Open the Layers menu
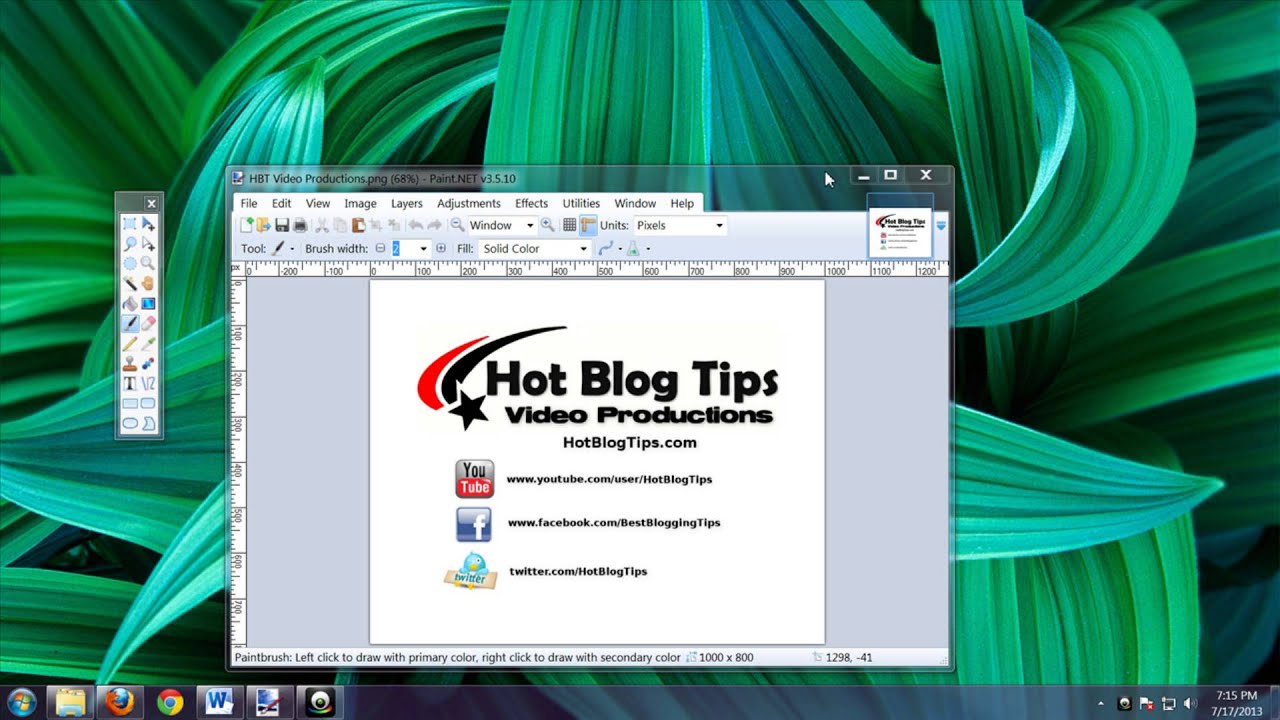This screenshot has width=1280, height=720. (x=406, y=203)
